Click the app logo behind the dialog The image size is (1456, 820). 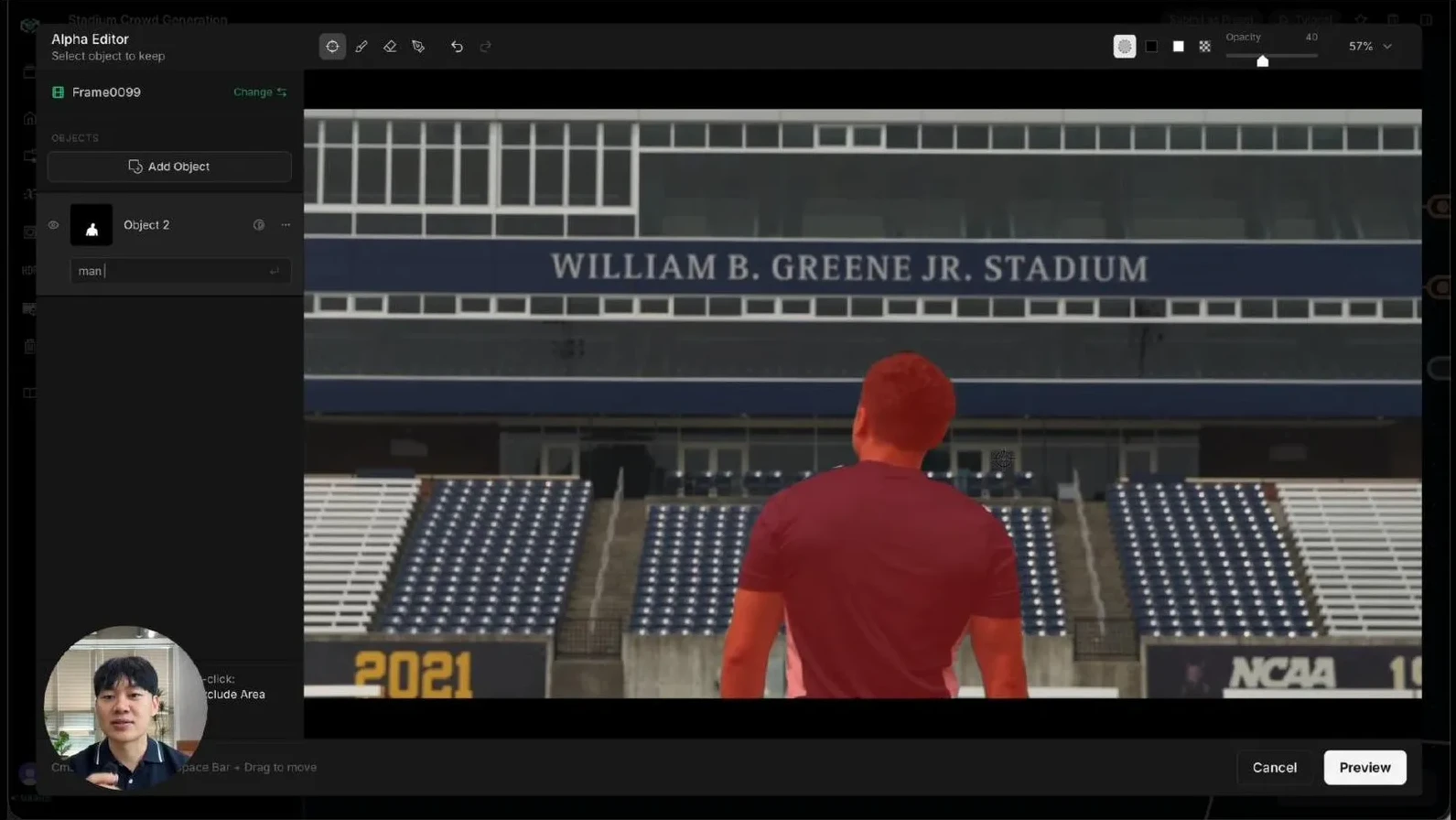(30, 25)
